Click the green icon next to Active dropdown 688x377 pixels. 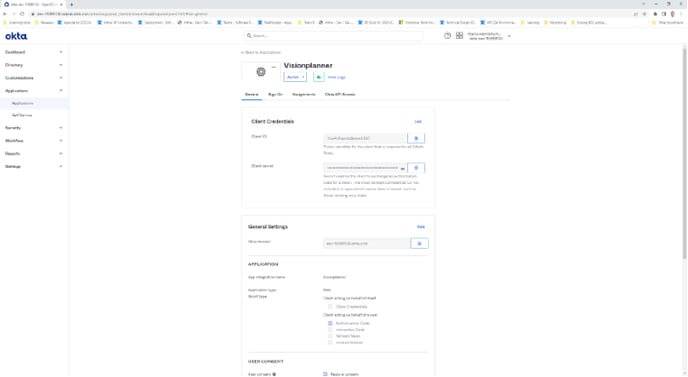pyautogui.click(x=319, y=77)
